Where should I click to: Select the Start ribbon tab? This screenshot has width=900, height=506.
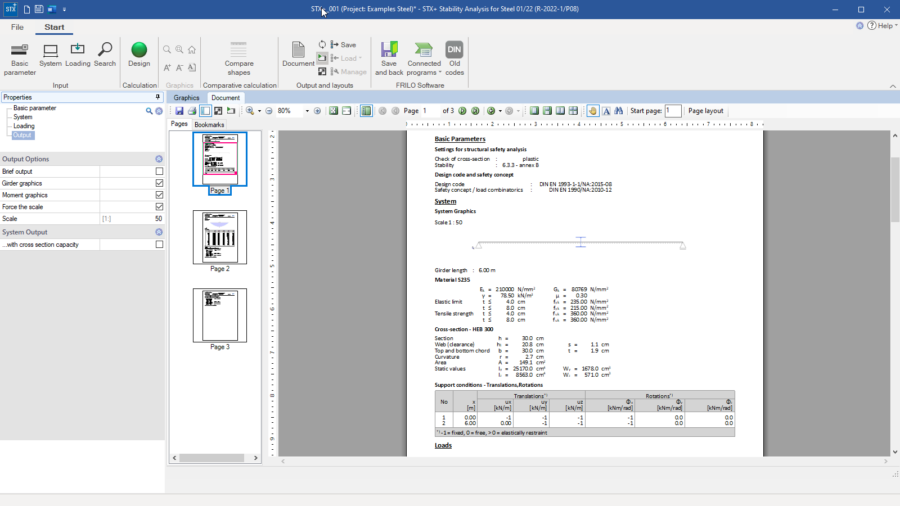pos(55,27)
